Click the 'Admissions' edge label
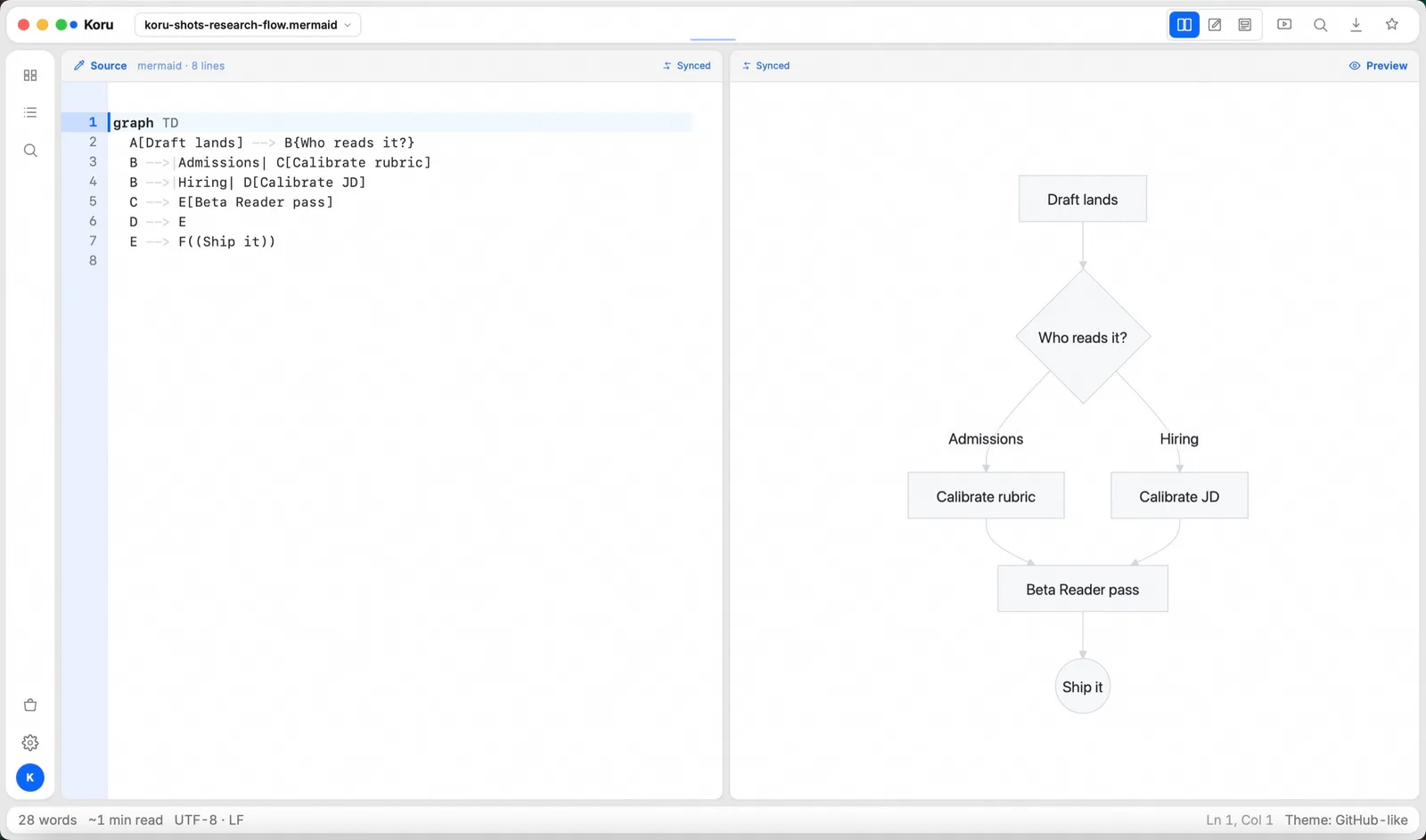The image size is (1426, 840). (x=986, y=439)
